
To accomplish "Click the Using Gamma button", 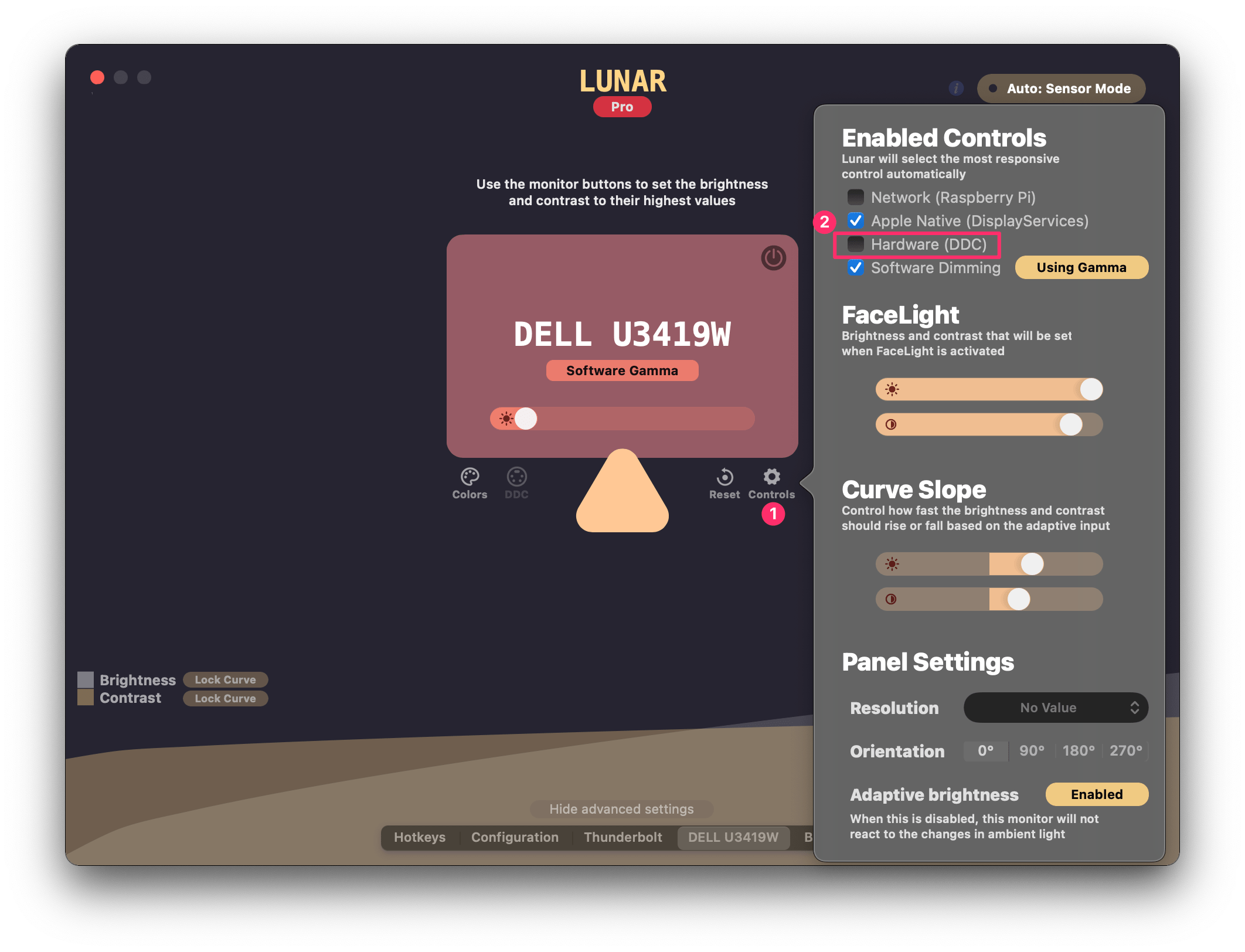I will pyautogui.click(x=1082, y=267).
